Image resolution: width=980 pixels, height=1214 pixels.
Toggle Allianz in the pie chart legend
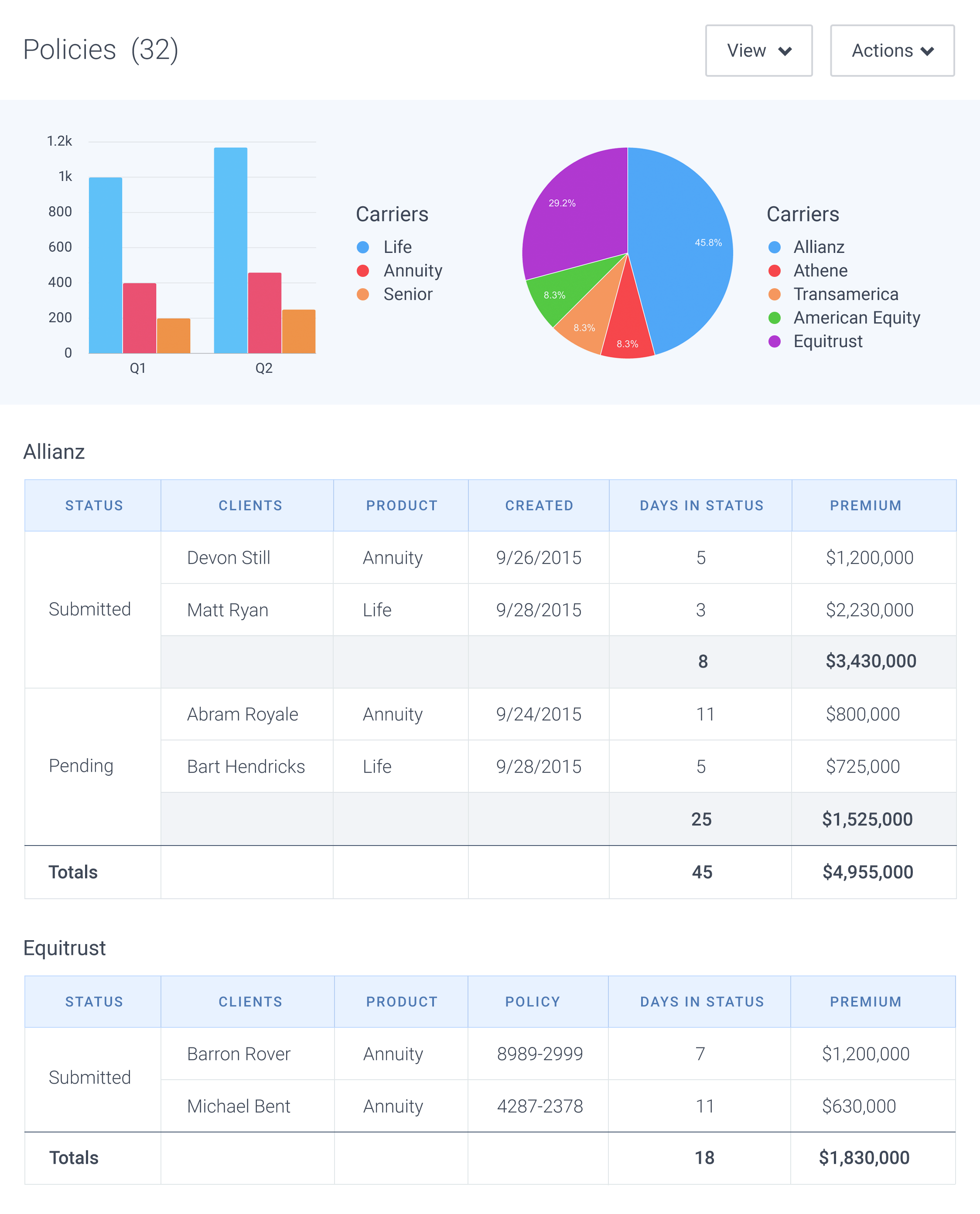pos(807,247)
